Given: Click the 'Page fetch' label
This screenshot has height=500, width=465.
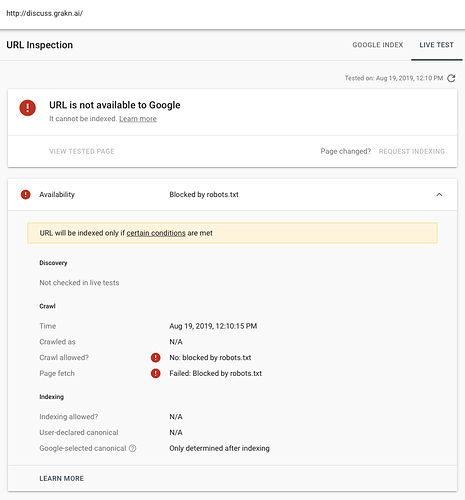Looking at the screenshot, I should (57, 373).
